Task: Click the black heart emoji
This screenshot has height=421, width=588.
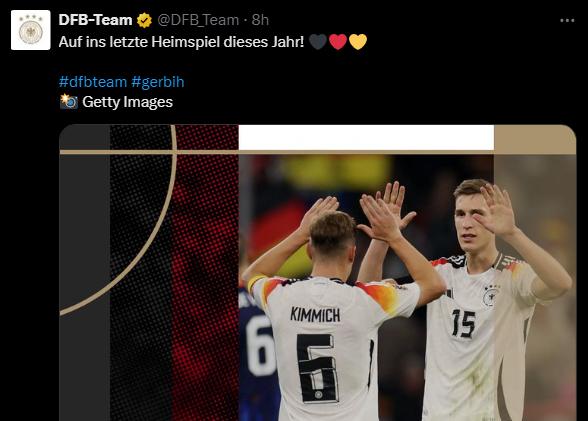Action: click(x=318, y=42)
